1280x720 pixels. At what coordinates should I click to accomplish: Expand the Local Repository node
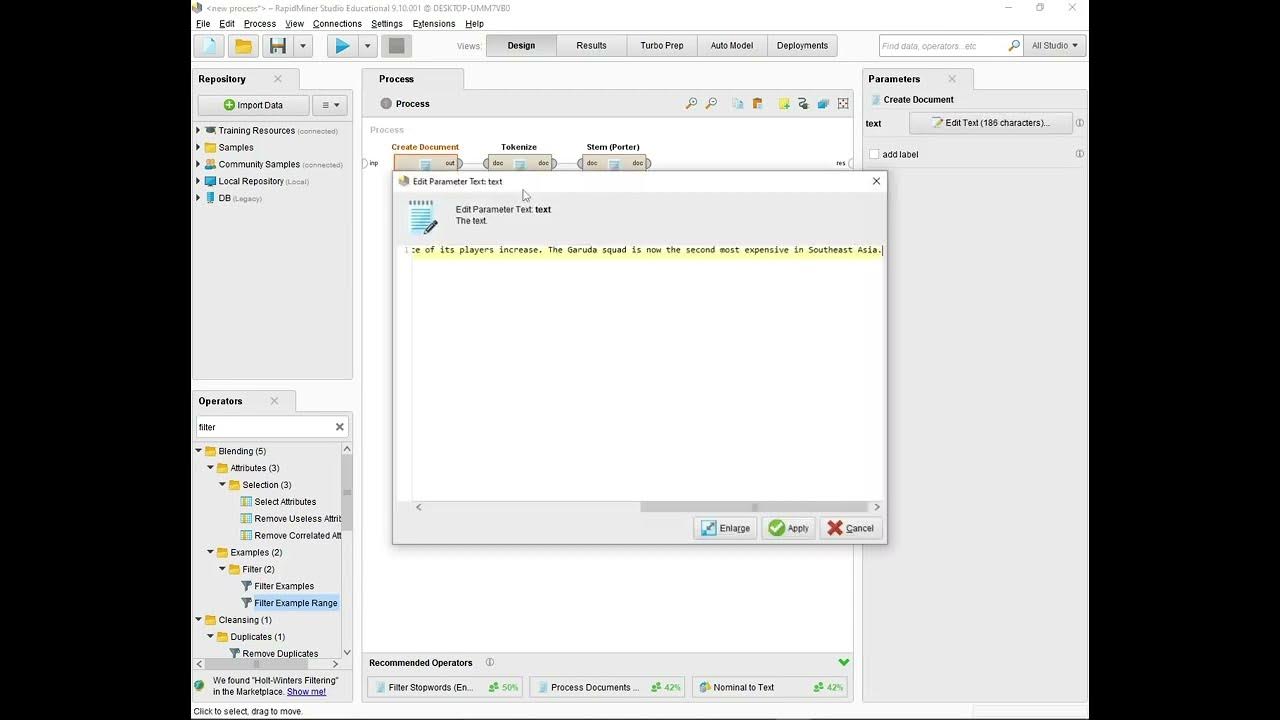[198, 181]
